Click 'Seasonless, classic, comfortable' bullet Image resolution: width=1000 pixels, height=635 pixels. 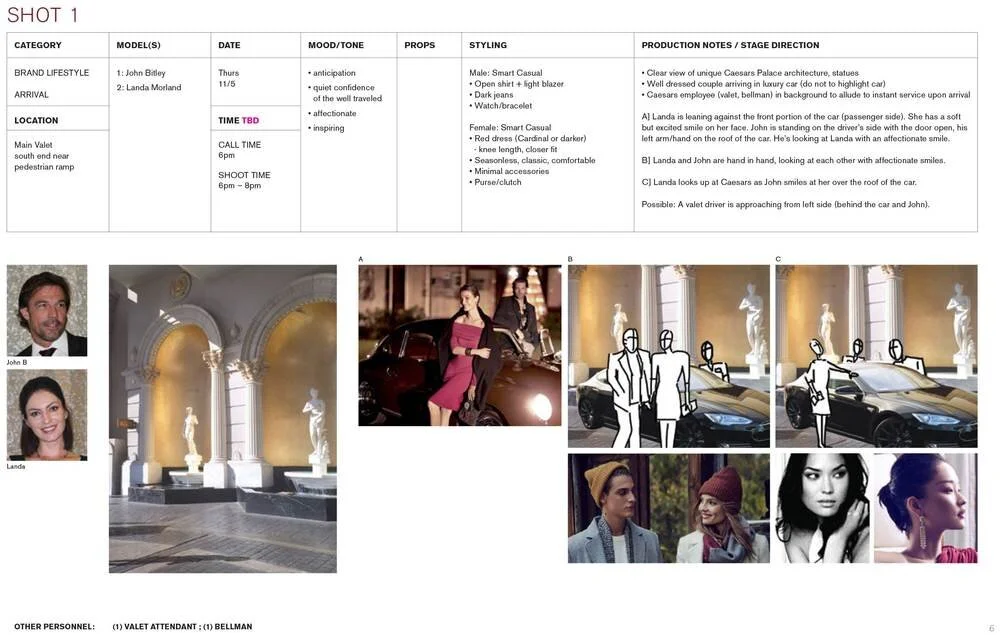click(533, 160)
